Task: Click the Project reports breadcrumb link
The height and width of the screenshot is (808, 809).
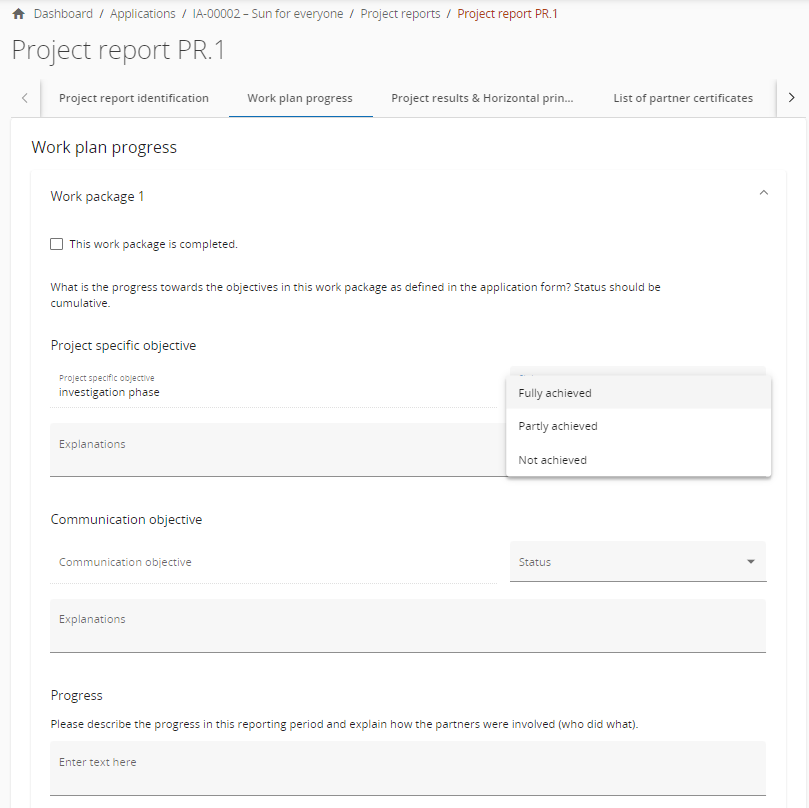Action: click(400, 14)
